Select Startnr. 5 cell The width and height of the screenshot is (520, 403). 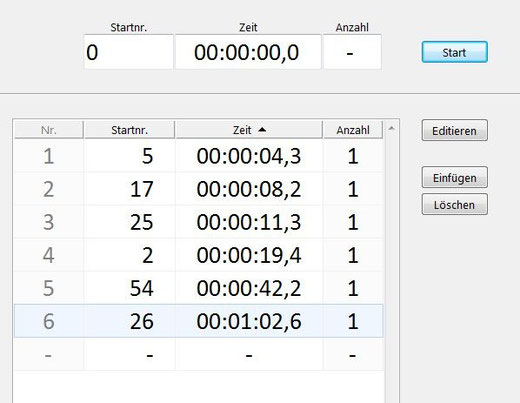click(x=129, y=156)
